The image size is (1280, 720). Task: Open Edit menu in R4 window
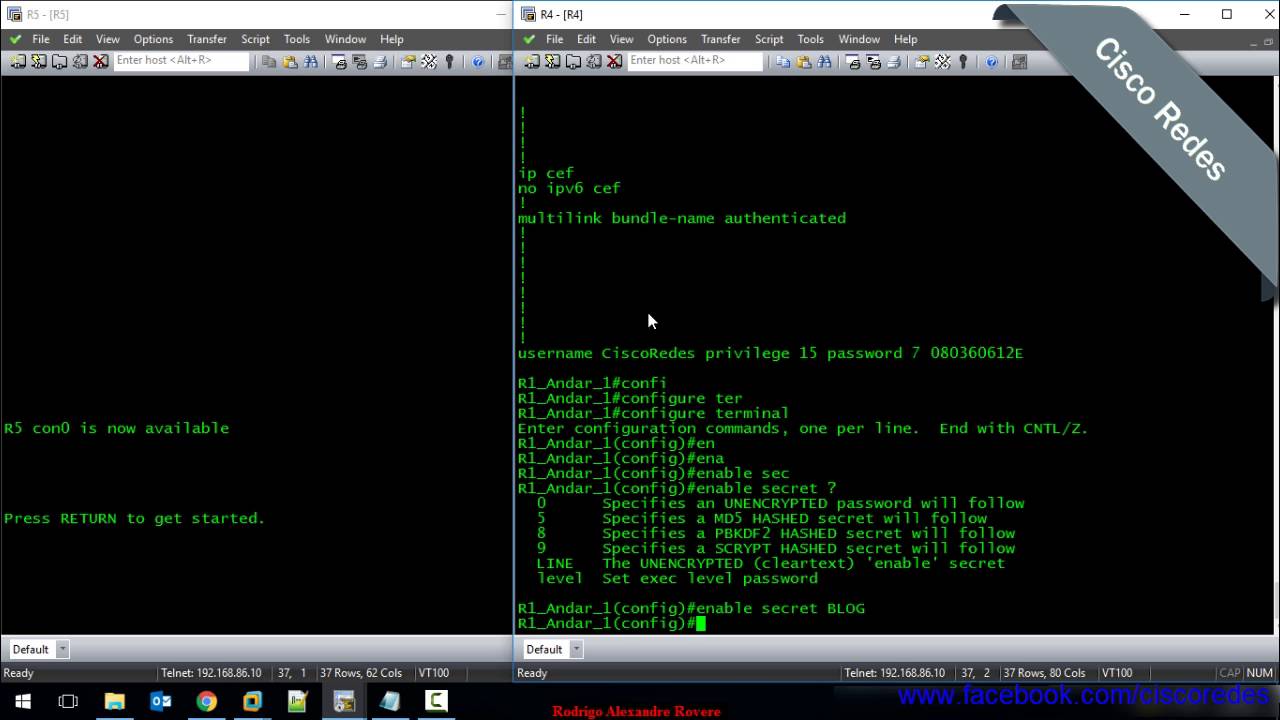(586, 39)
